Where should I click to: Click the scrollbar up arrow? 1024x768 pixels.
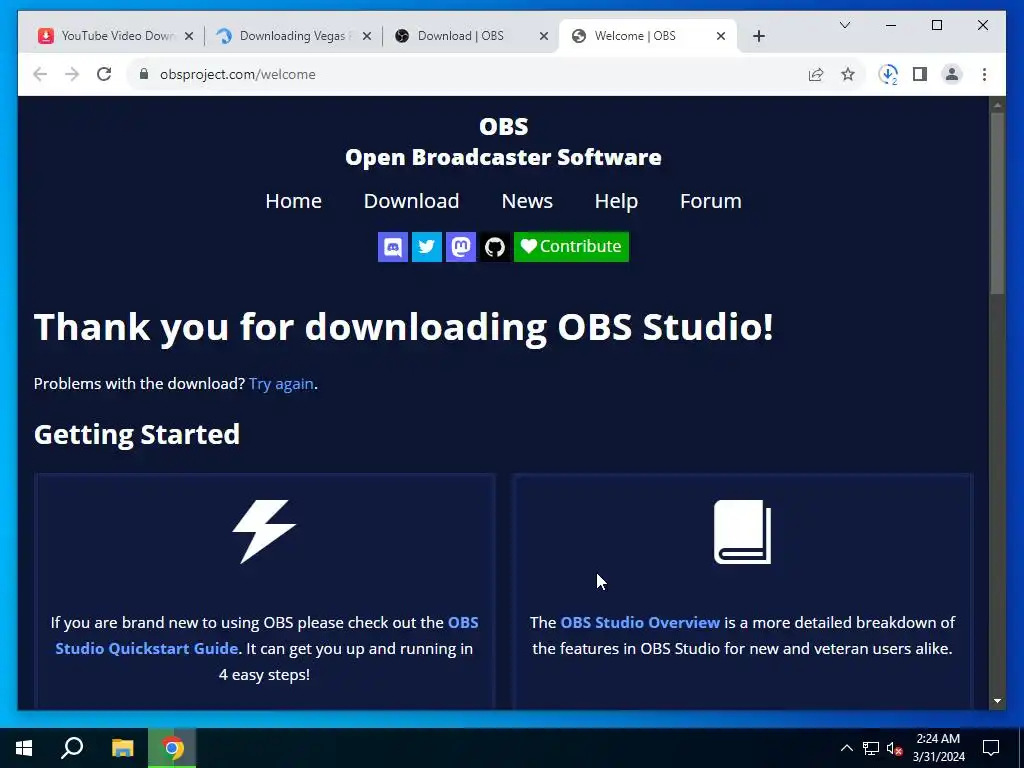pos(997,104)
